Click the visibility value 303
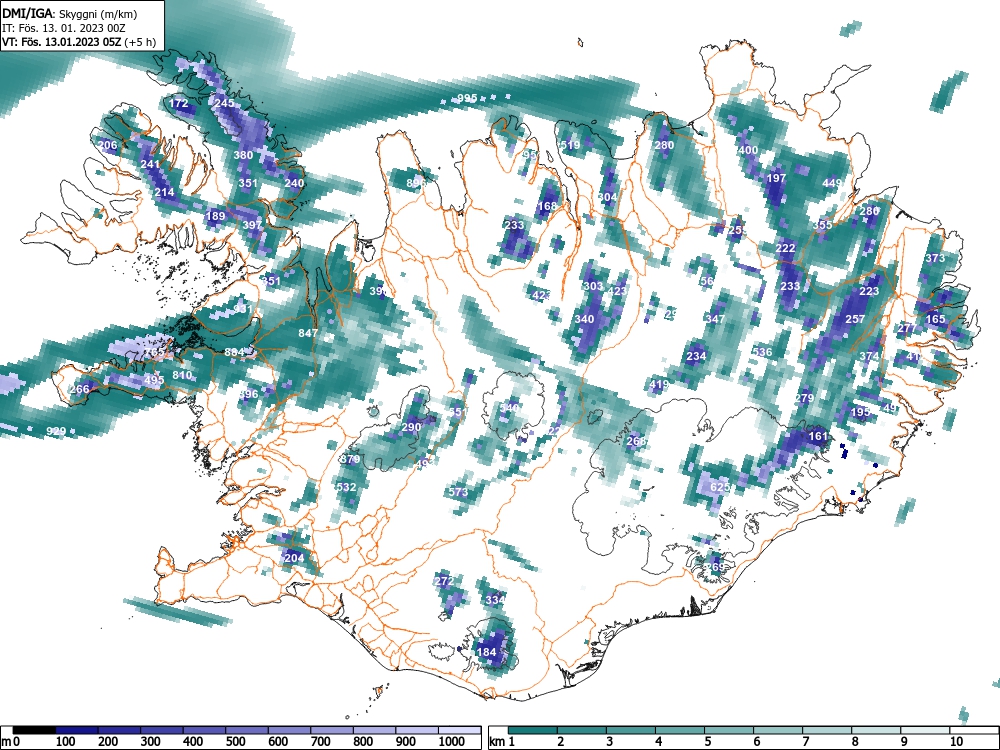1000x750 pixels. point(593,286)
